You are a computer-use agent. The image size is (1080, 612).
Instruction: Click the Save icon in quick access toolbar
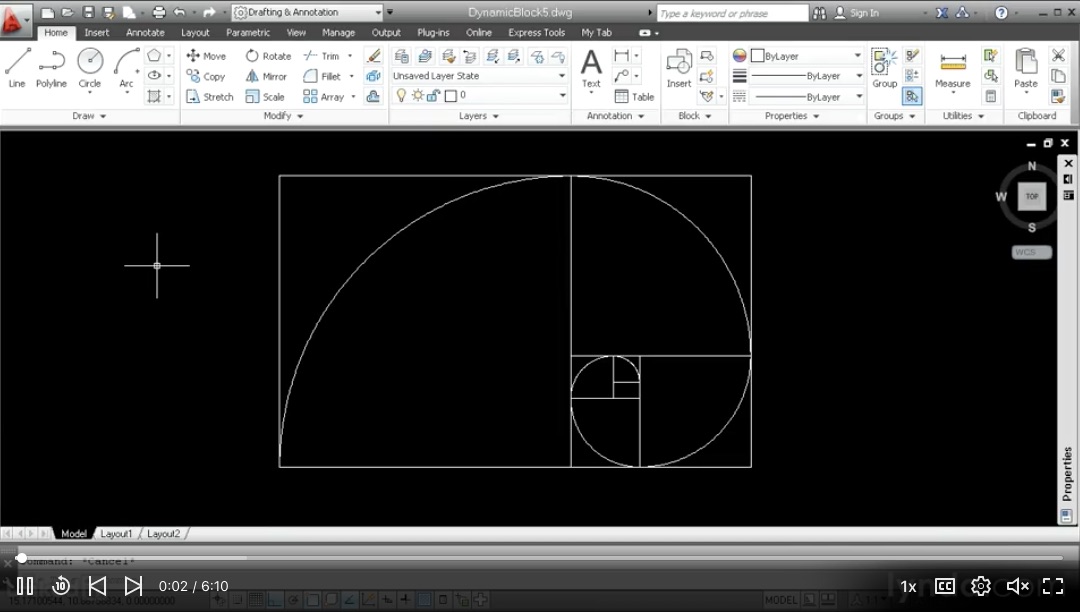pyautogui.click(x=88, y=12)
